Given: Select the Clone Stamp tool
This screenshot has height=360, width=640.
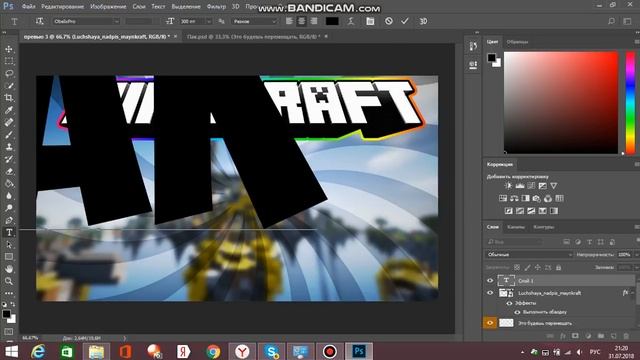Looking at the screenshot, I should [x=9, y=147].
